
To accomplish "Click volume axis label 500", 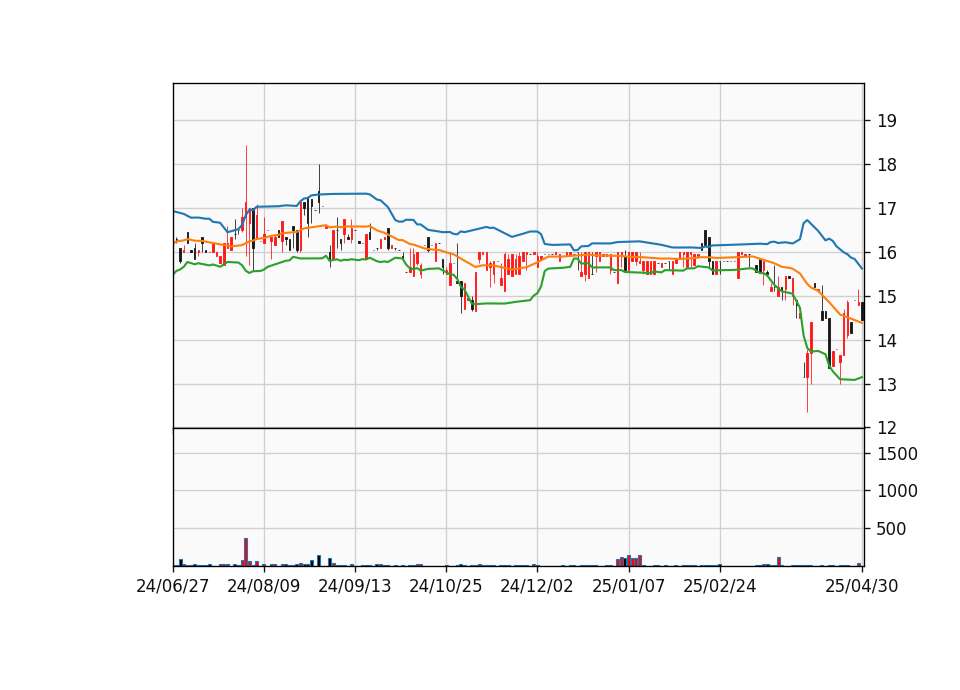I will 891,529.
